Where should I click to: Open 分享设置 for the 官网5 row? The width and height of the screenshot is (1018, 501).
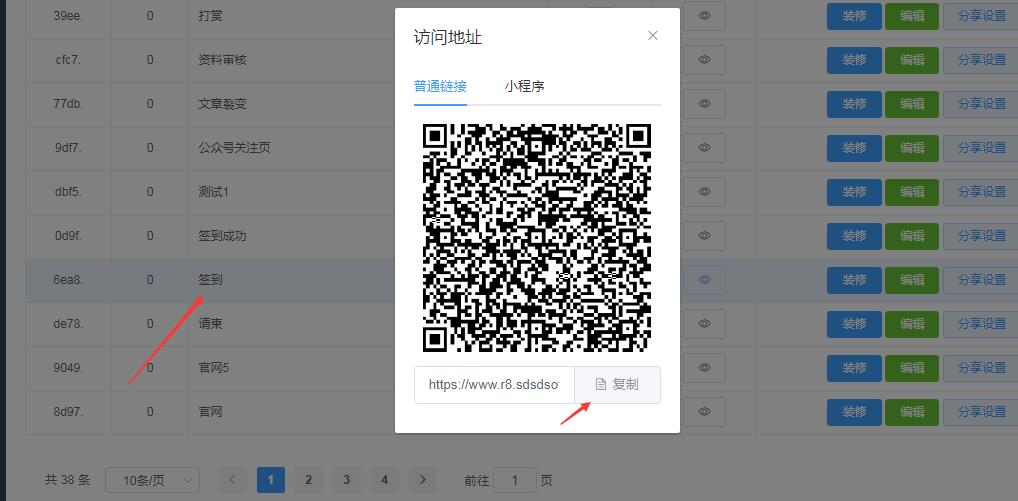coord(981,368)
